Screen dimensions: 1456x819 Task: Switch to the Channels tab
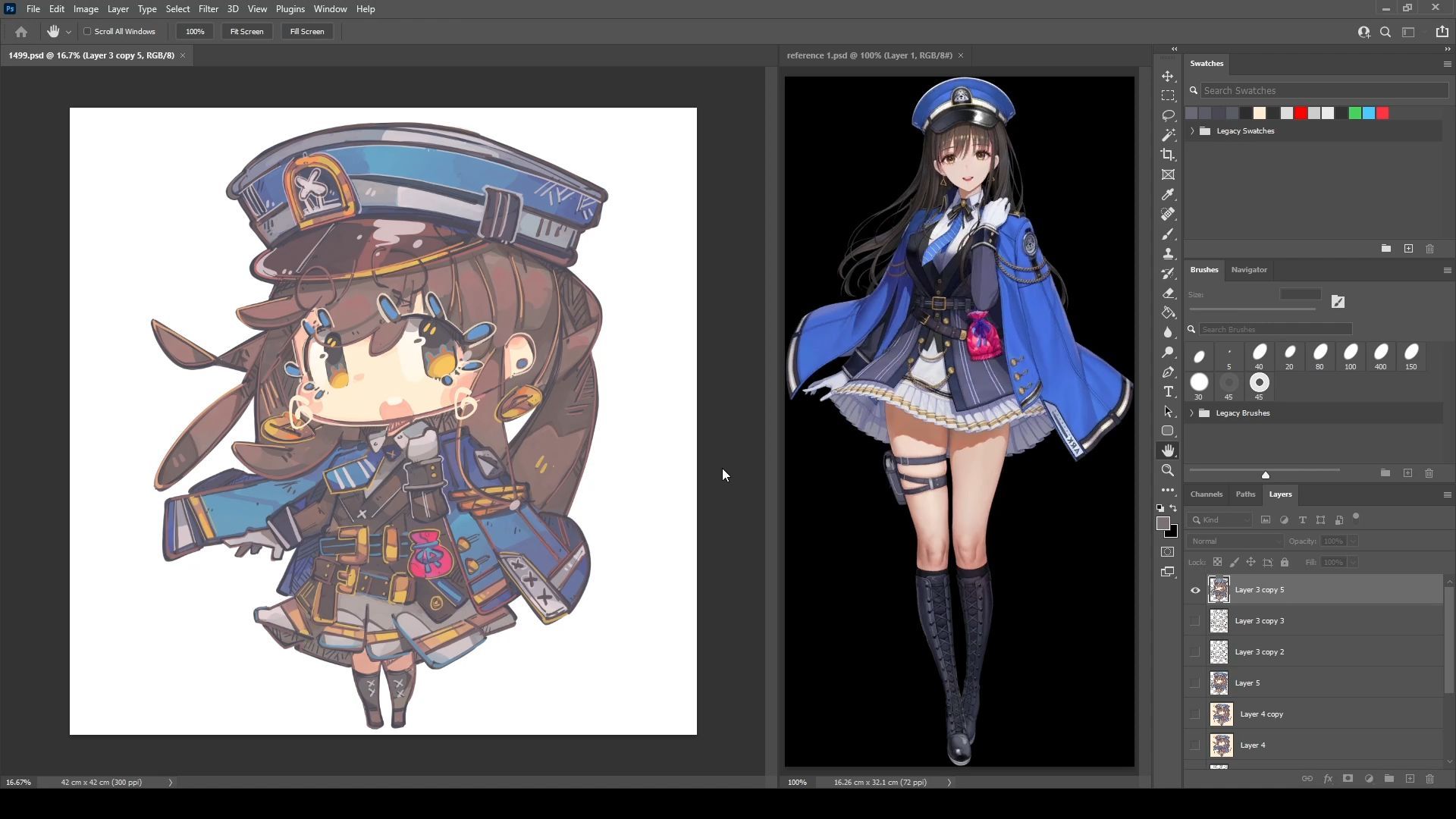pyautogui.click(x=1207, y=494)
